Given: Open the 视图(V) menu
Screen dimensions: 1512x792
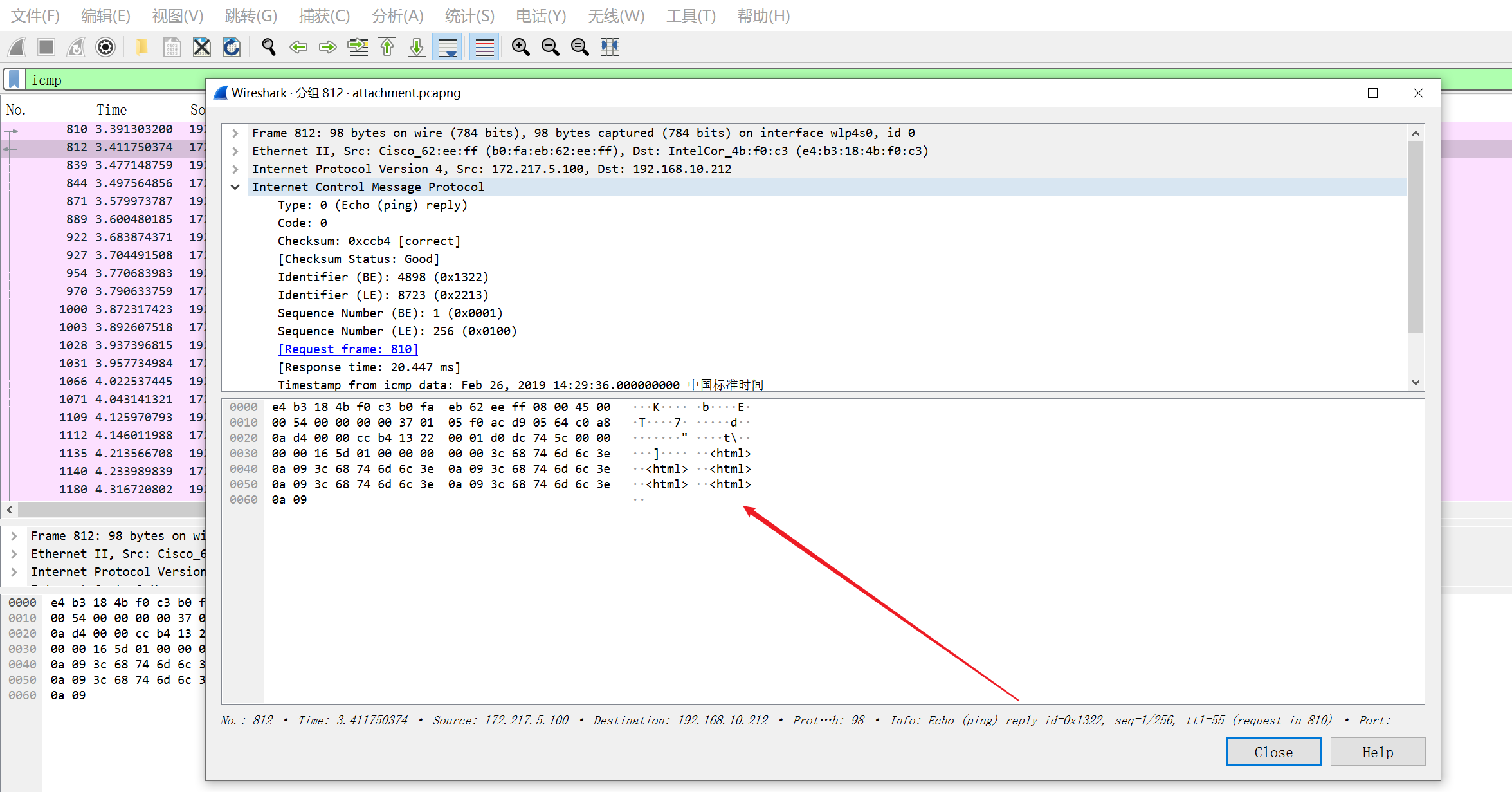Looking at the screenshot, I should click(178, 15).
